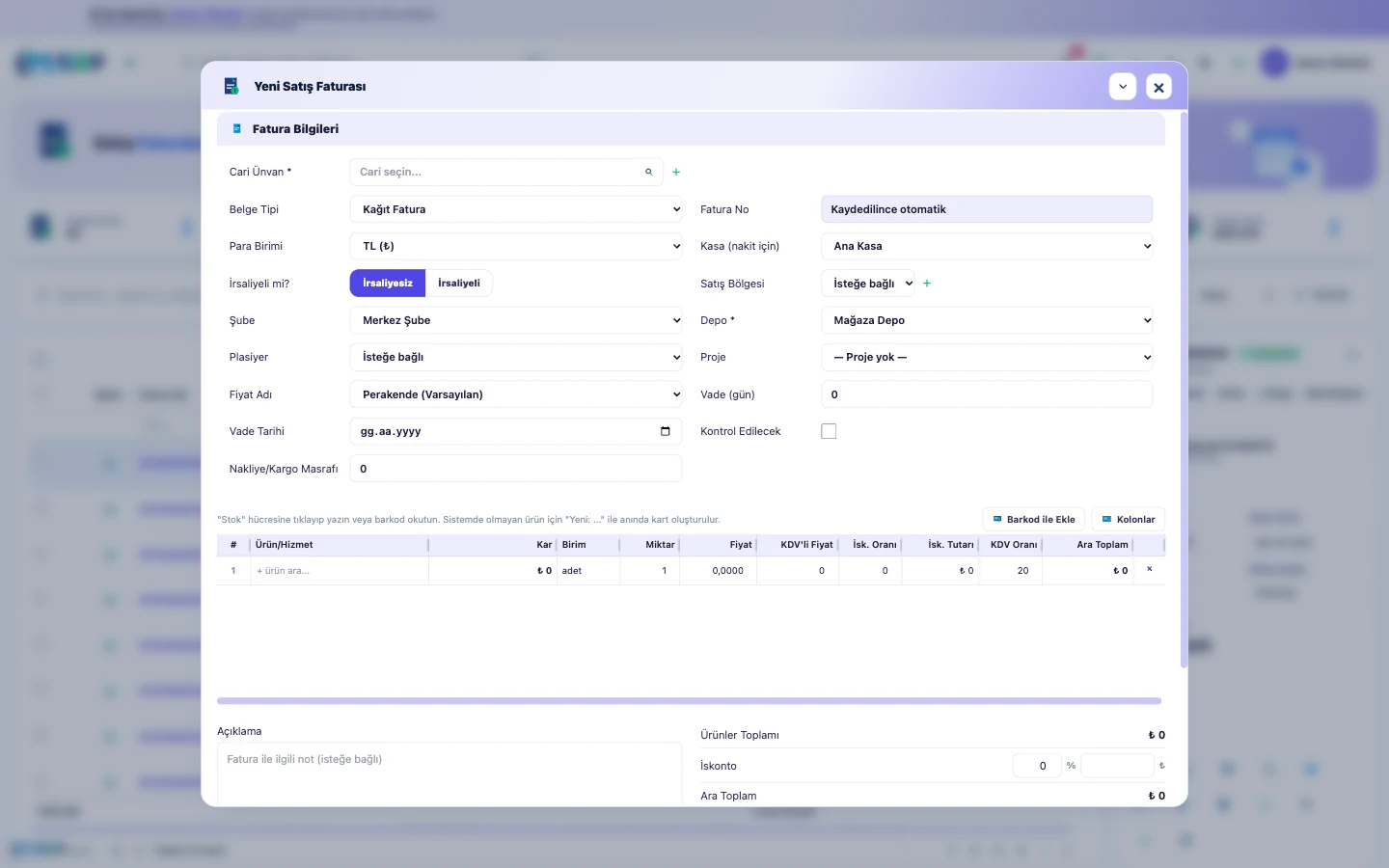
Task: Add new Satış Bölgesi with plus icon
Action: pyautogui.click(x=927, y=284)
